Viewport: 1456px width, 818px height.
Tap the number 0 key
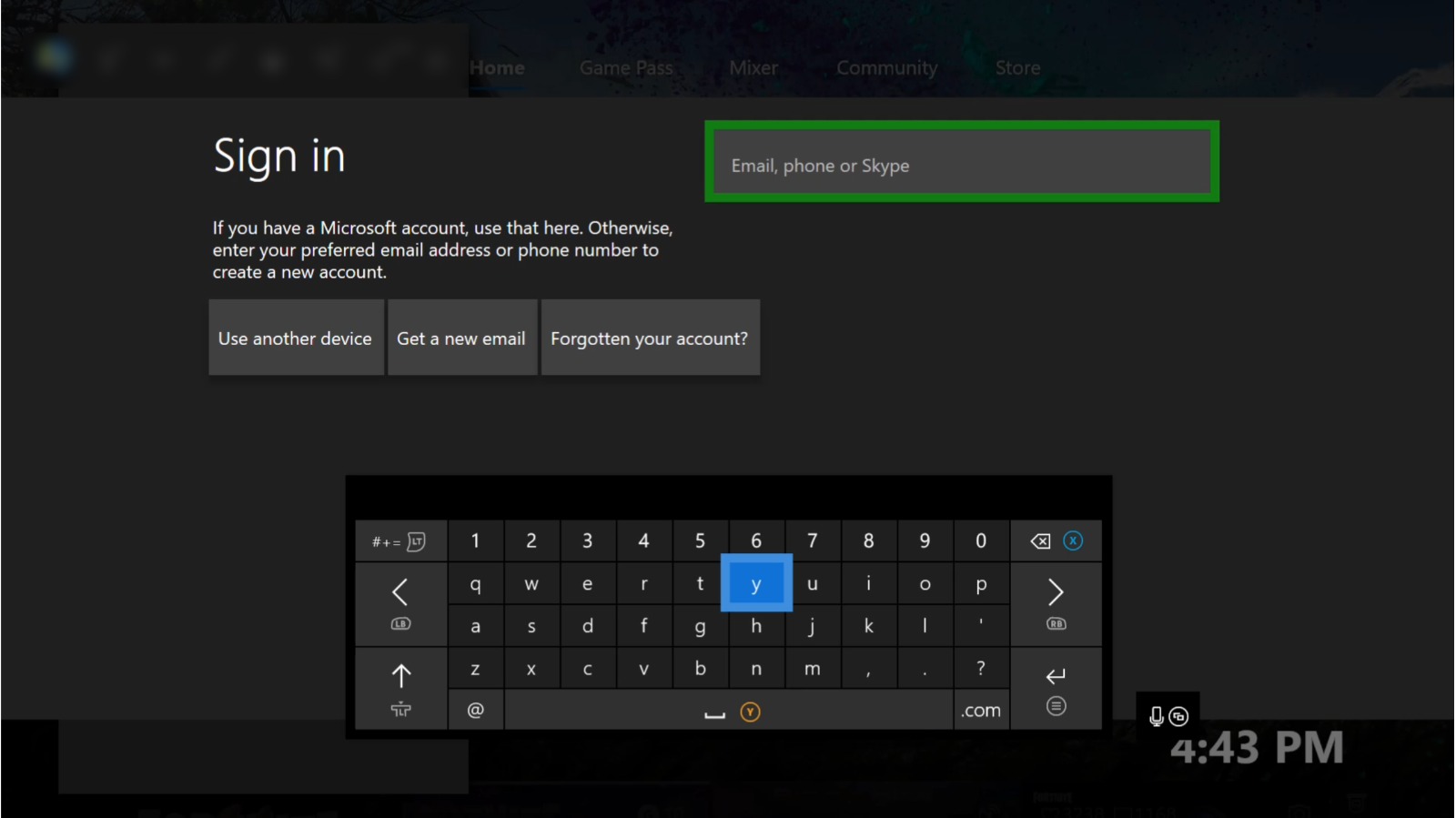click(981, 540)
